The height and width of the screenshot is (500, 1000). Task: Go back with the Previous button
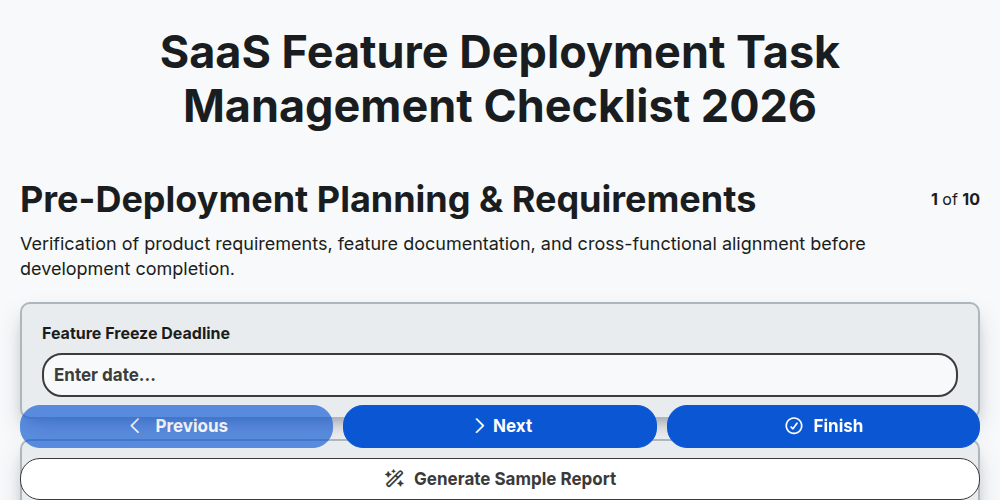pos(176,426)
